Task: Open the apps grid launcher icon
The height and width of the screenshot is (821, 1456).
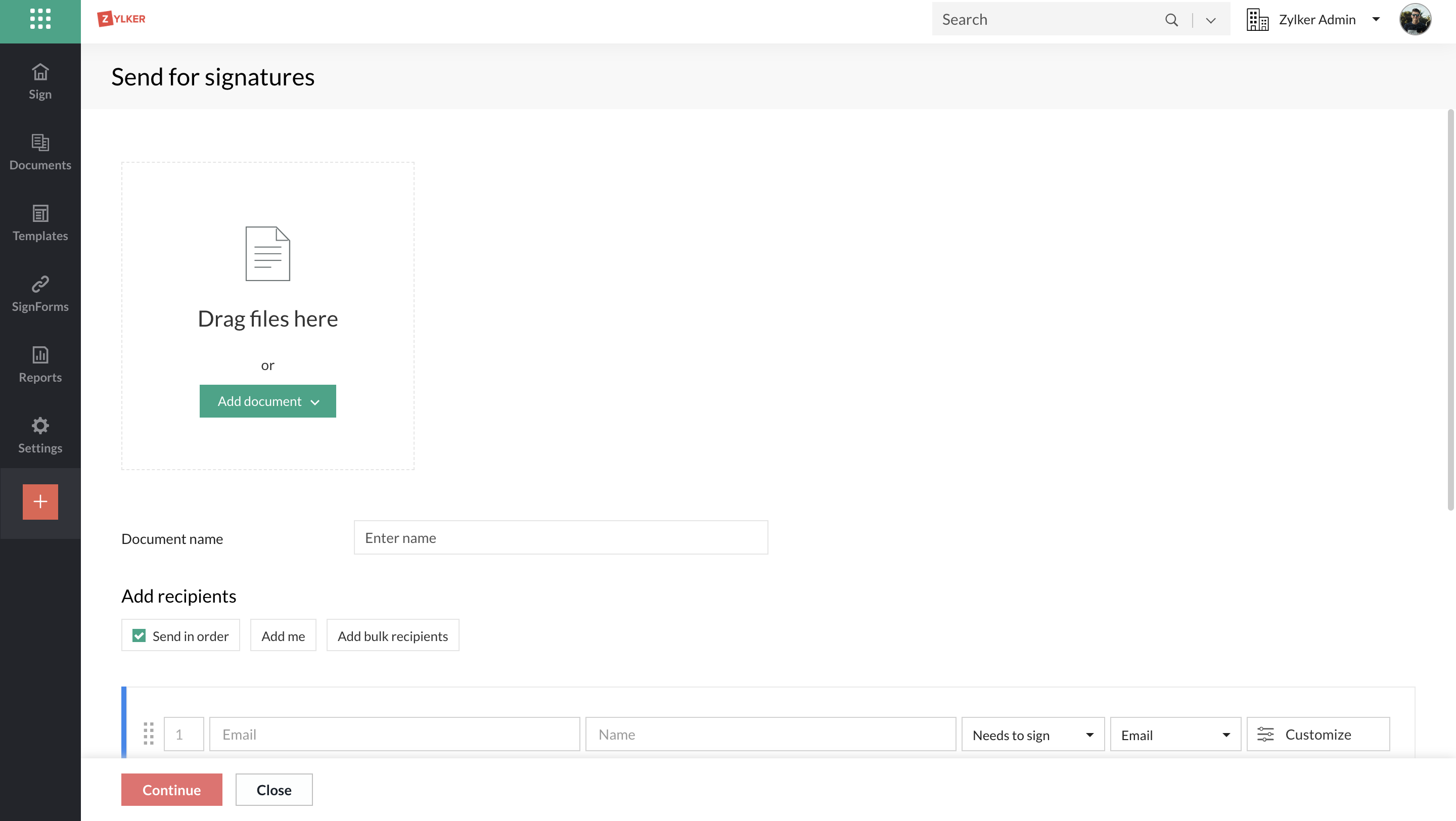Action: click(40, 19)
